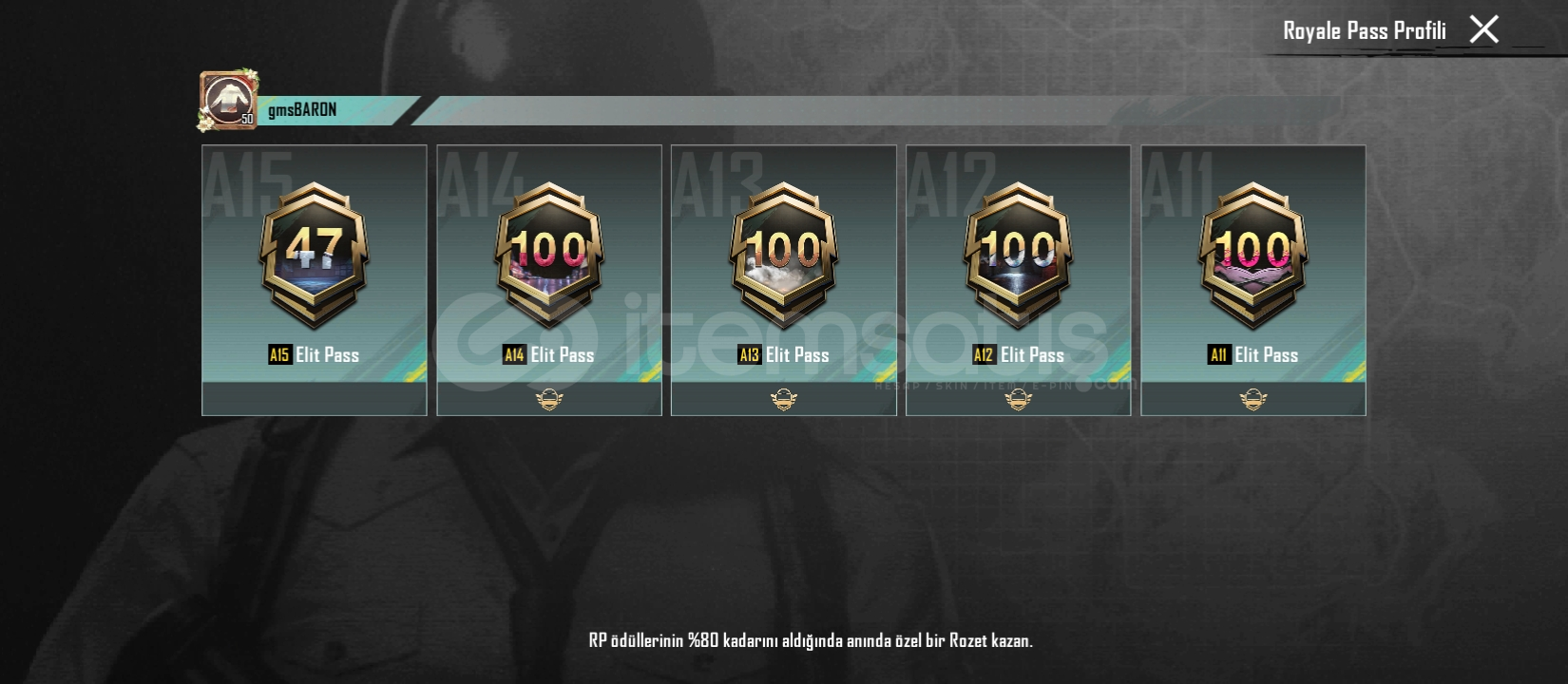Open the A13 Elit Pass label

[x=784, y=355]
